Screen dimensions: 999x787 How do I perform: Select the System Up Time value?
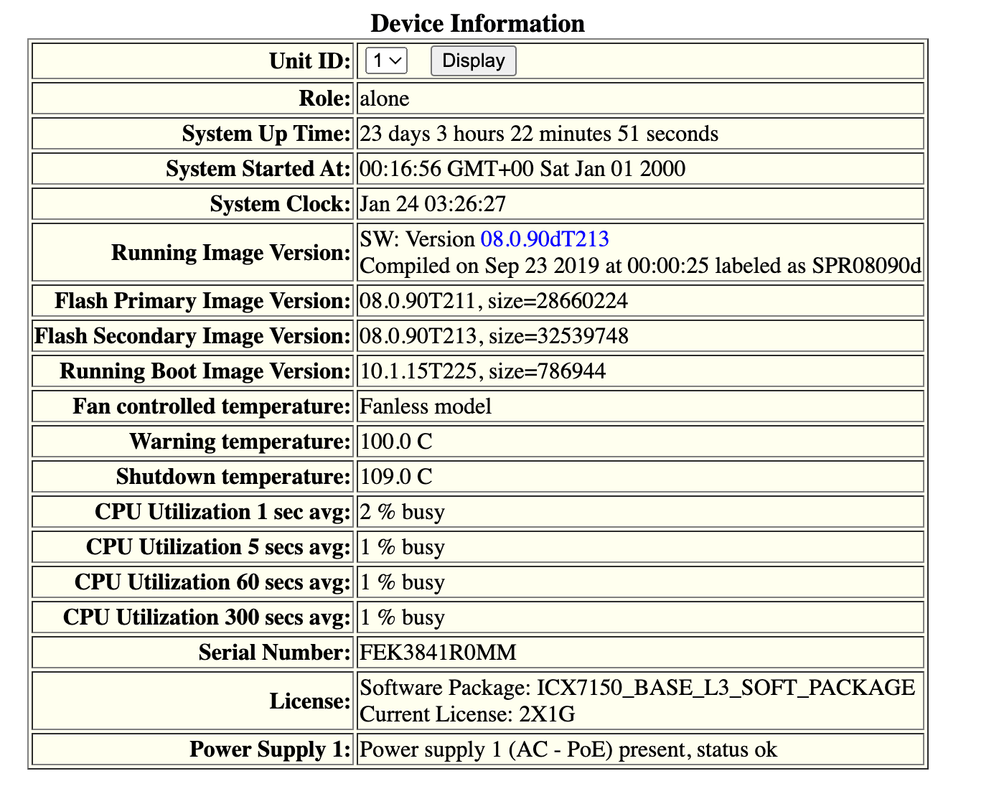tap(538, 133)
